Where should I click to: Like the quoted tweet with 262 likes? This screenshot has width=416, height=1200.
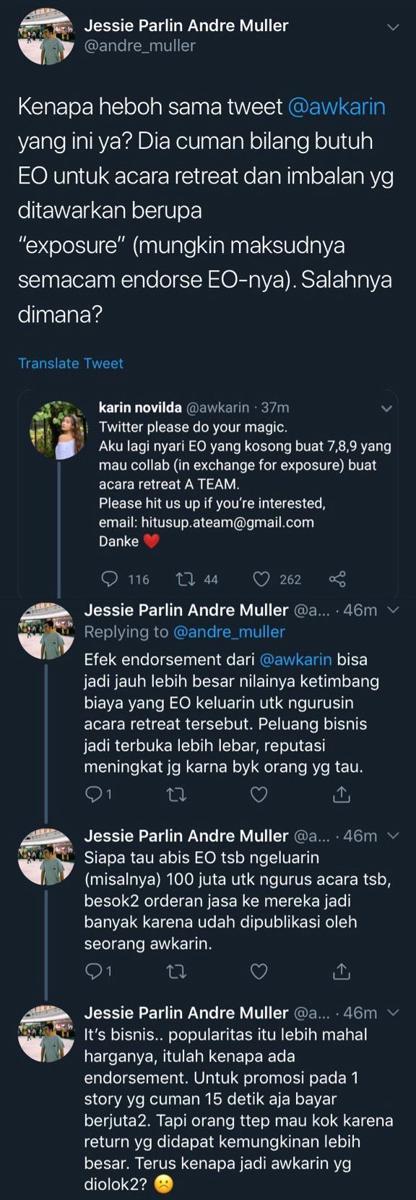pos(262,578)
